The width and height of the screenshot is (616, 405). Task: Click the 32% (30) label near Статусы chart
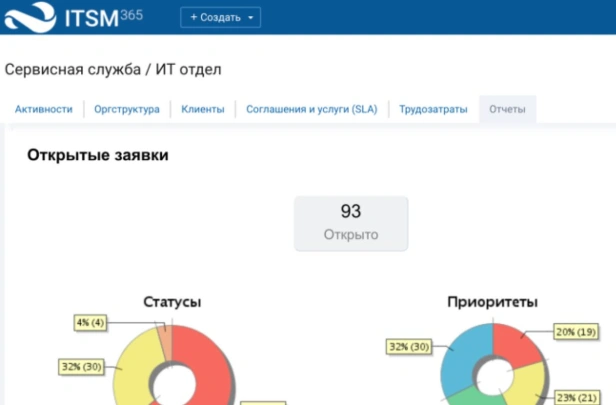[81, 367]
